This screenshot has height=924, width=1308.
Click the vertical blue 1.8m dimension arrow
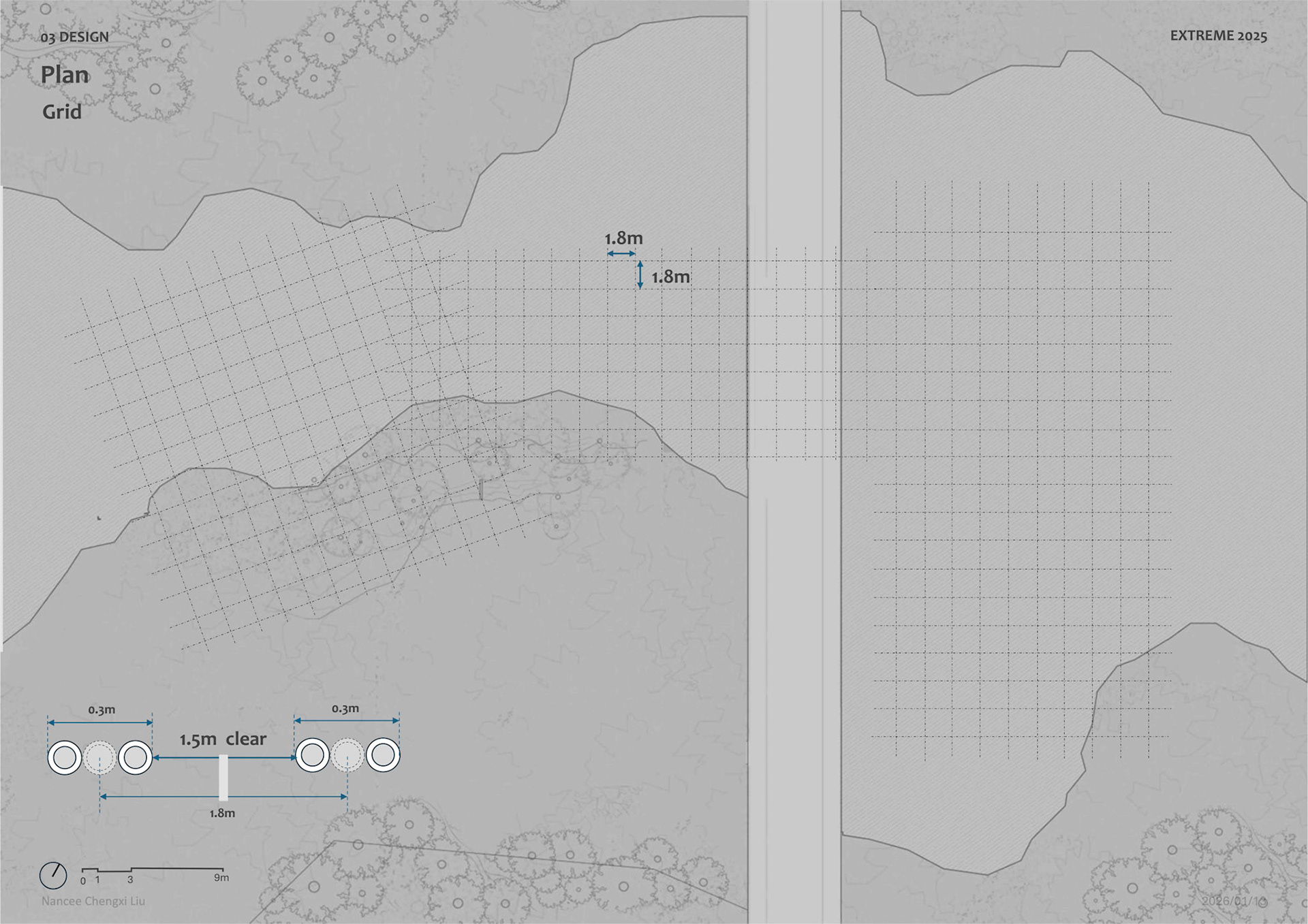(x=640, y=275)
